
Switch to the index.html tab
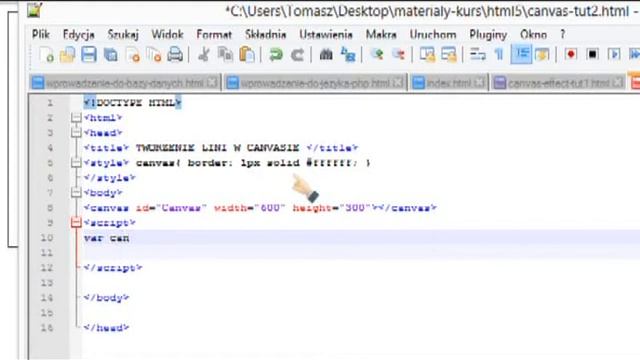click(x=449, y=83)
